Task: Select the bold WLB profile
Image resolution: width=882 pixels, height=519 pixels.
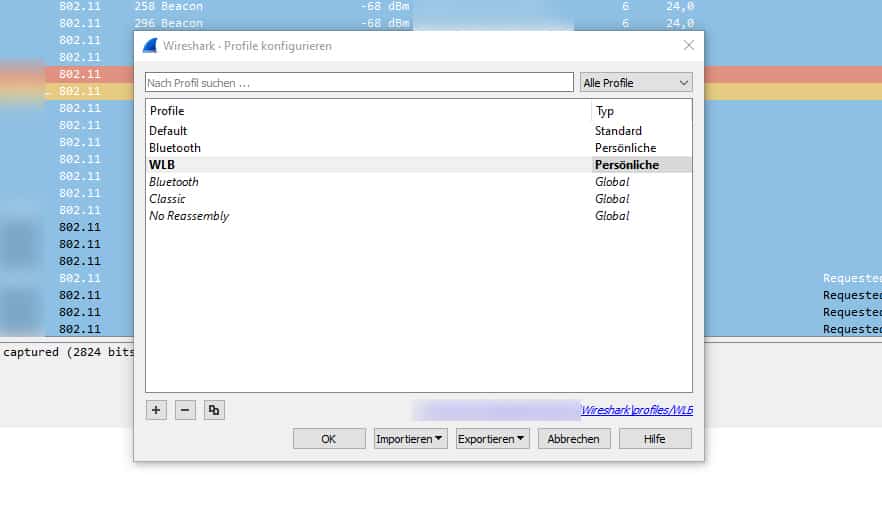Action: (418, 165)
